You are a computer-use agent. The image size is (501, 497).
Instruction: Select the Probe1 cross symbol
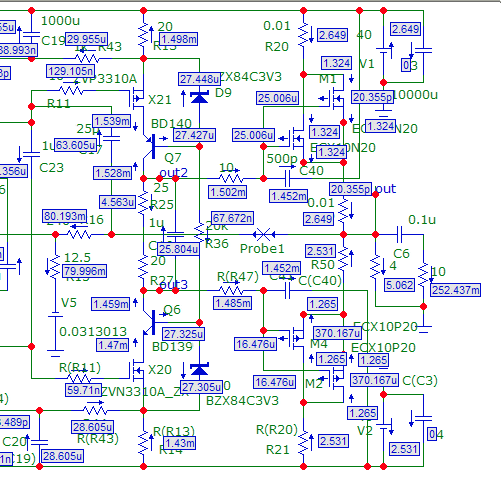[x=264, y=235]
